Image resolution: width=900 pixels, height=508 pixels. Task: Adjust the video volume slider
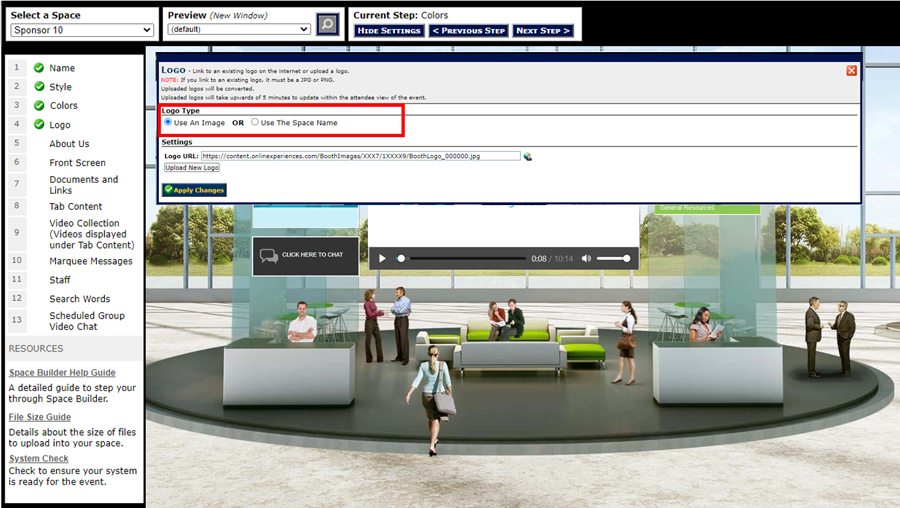[x=614, y=259]
